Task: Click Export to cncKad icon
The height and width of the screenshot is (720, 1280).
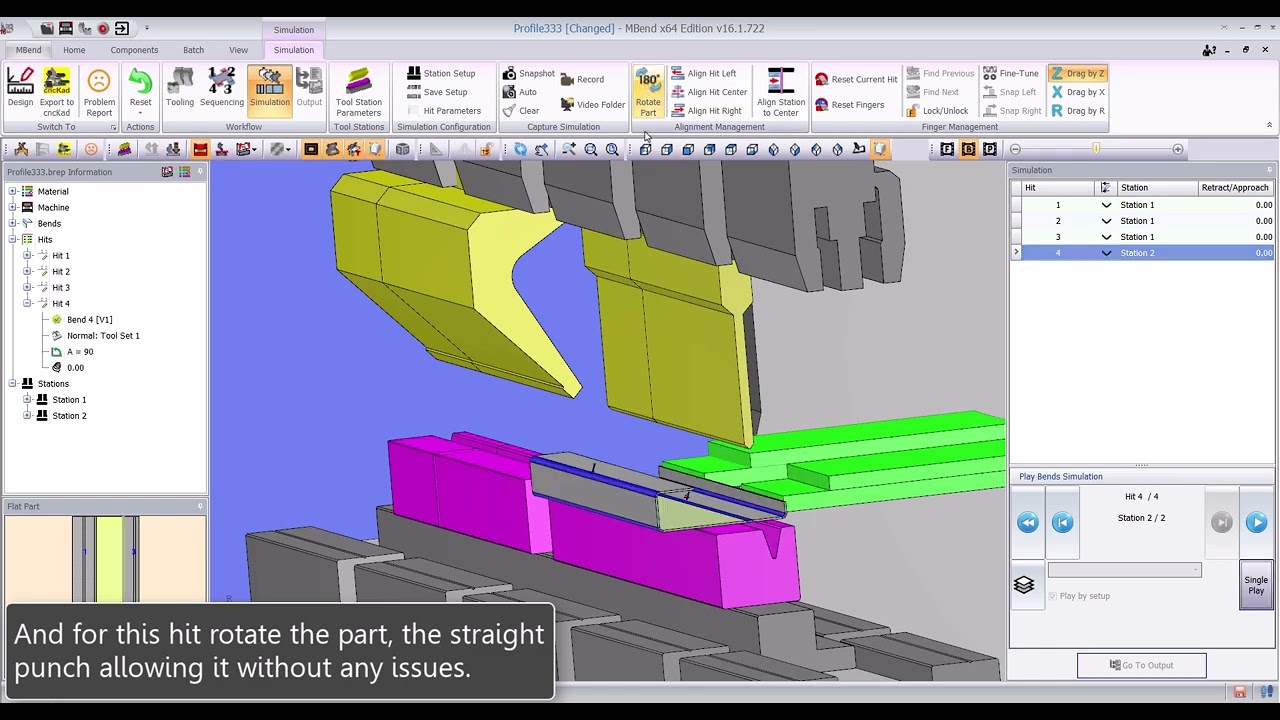Action: tap(57, 92)
